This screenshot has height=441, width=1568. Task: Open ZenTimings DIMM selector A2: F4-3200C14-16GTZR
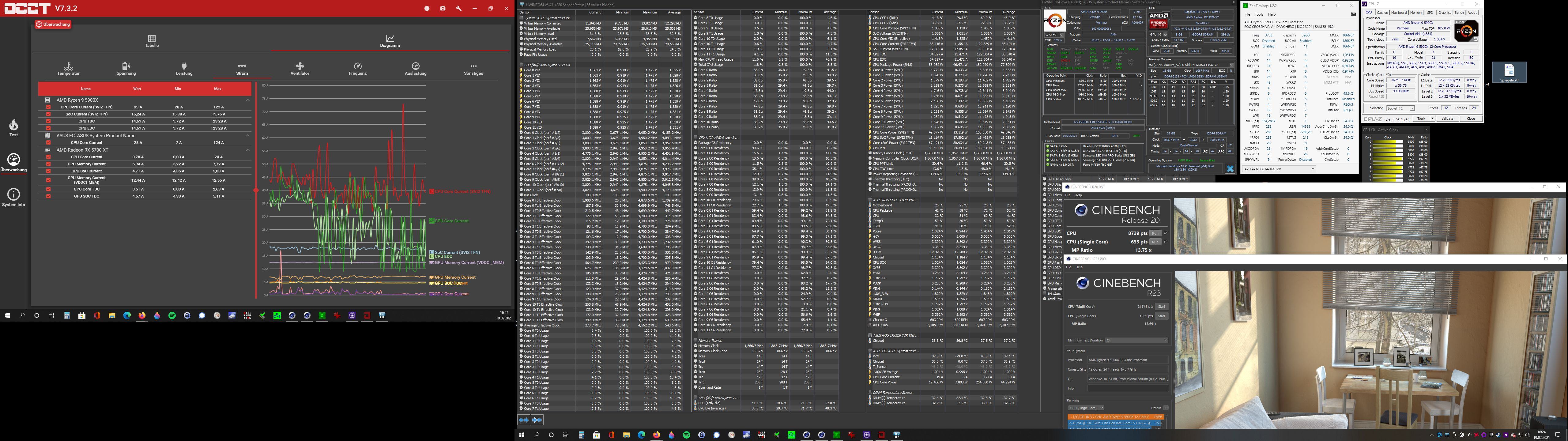[1279, 169]
